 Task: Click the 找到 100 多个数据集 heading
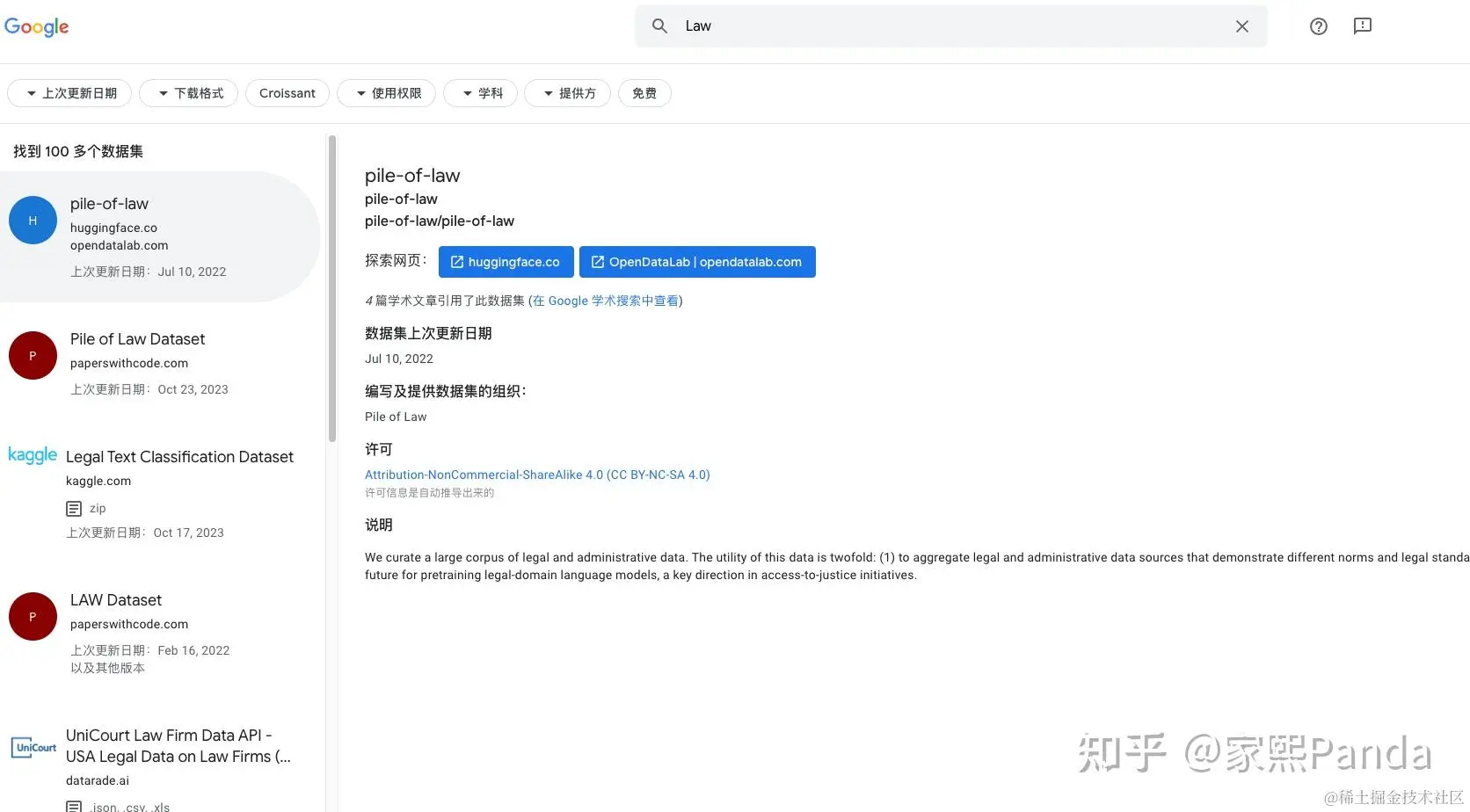pos(78,151)
